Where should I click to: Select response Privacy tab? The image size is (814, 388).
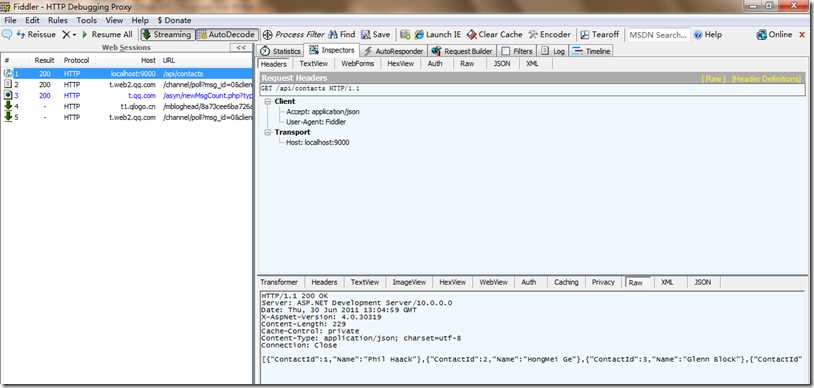coord(603,282)
